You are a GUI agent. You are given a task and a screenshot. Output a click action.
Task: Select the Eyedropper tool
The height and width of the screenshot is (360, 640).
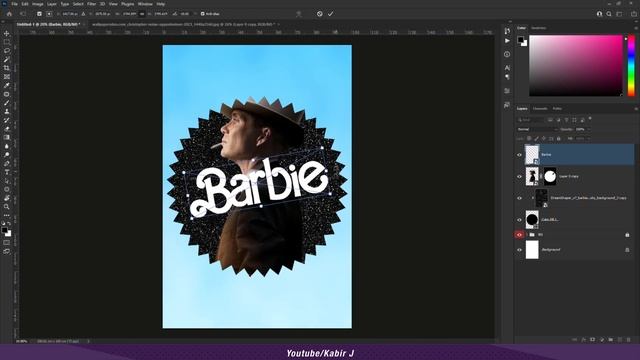[x=7, y=85]
